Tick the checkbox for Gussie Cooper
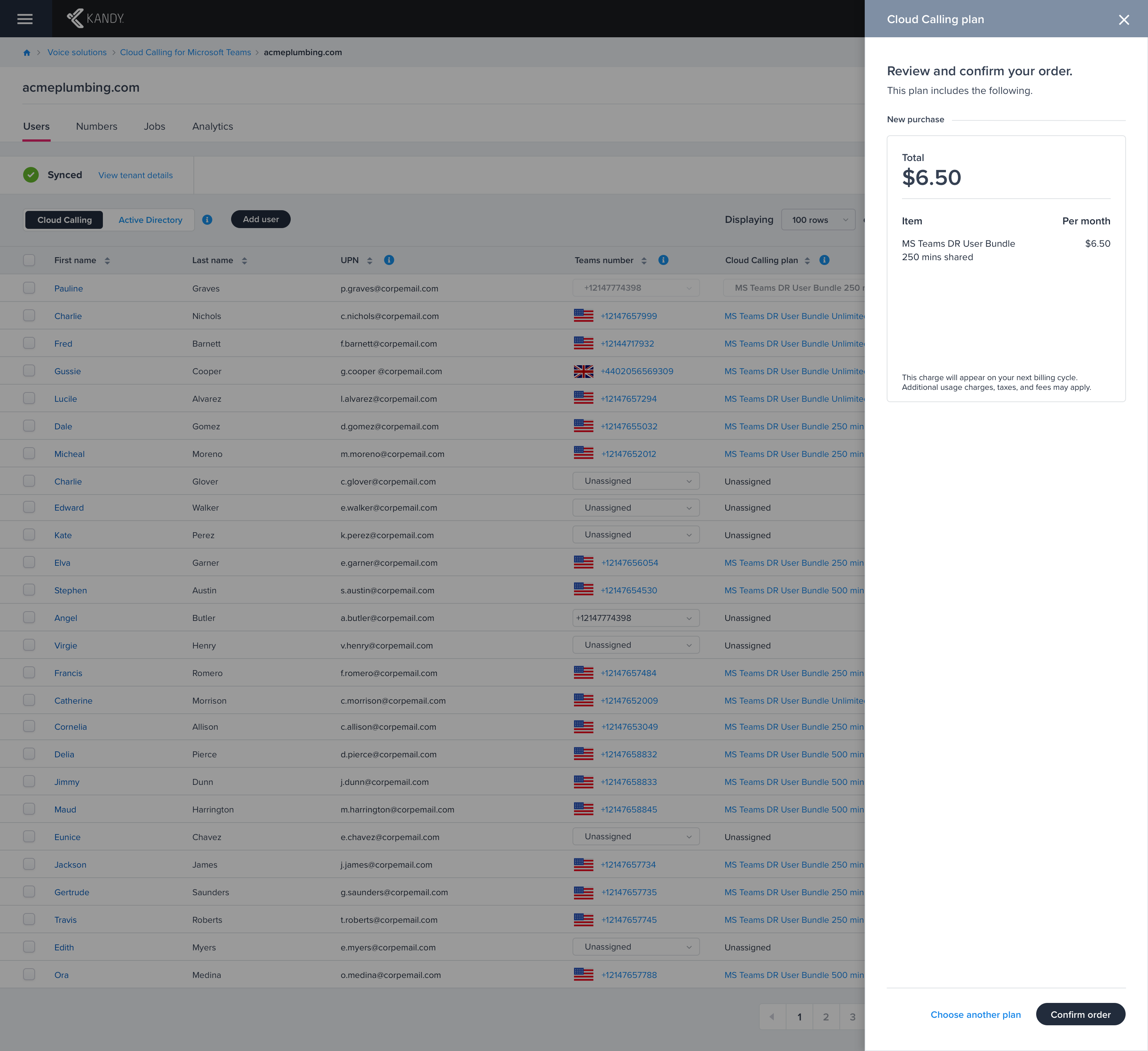Screen dimensions: 1148x1051 [x=29, y=370]
